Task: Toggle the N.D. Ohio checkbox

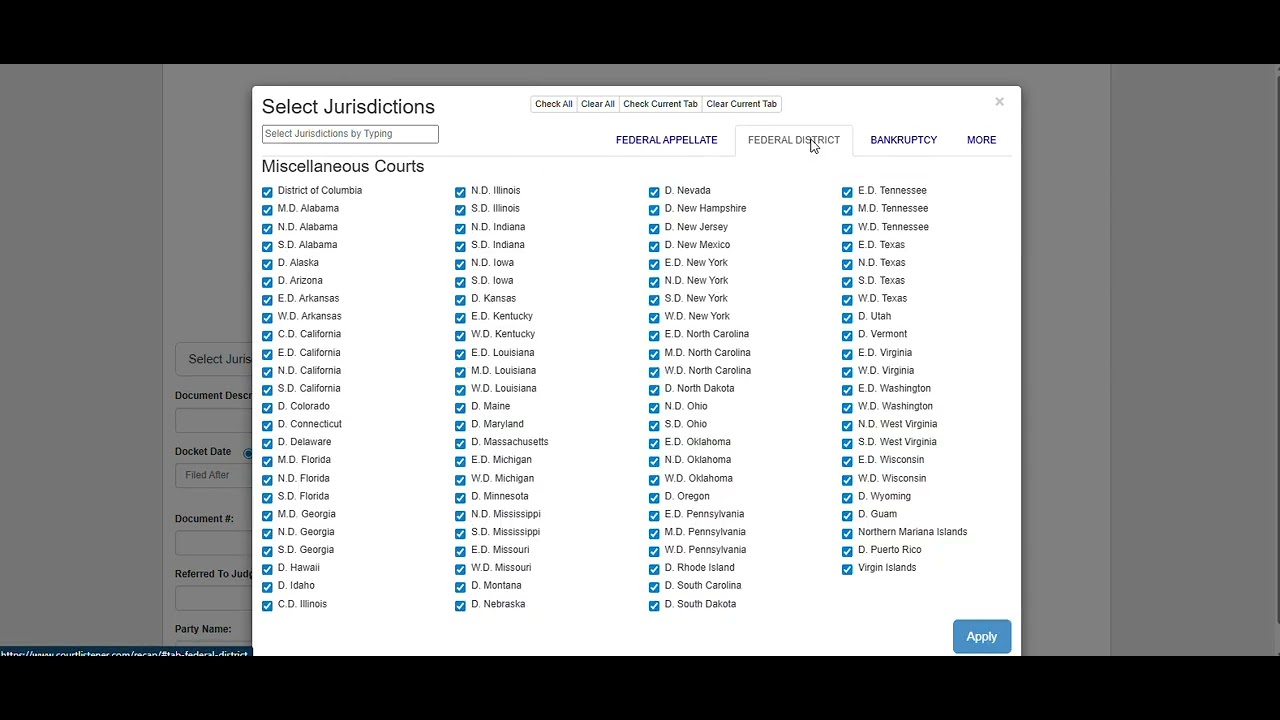Action: pyautogui.click(x=654, y=408)
